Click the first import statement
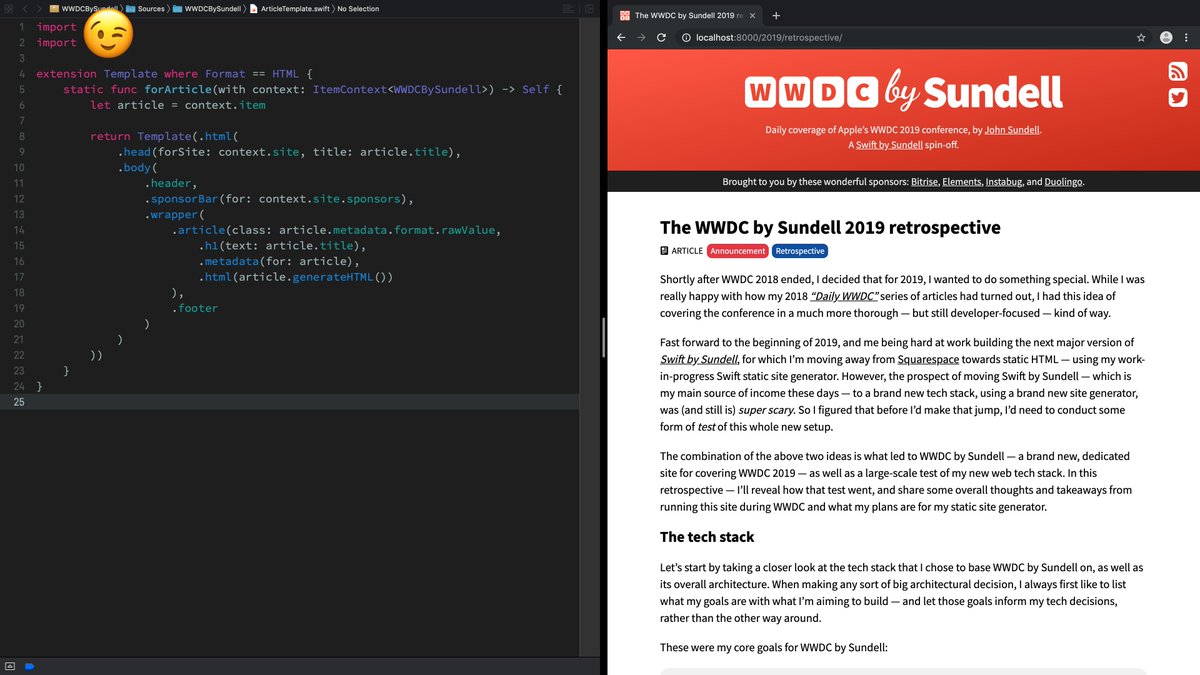The image size is (1200, 675). 56,27
